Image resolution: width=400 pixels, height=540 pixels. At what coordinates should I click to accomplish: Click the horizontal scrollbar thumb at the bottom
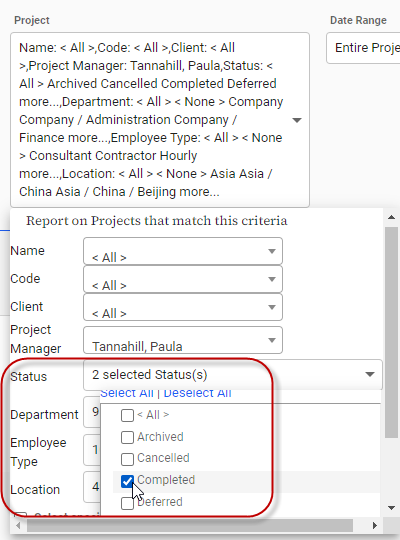pyautogui.click(x=190, y=526)
